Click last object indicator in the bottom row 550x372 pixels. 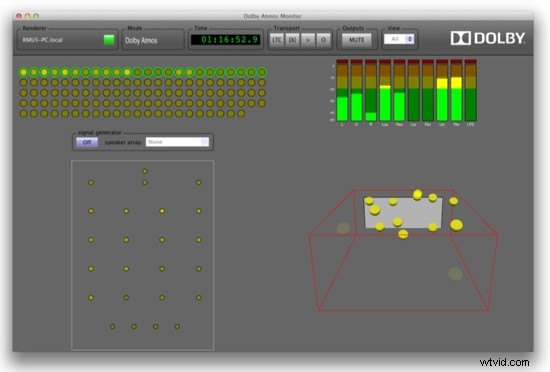[241, 114]
